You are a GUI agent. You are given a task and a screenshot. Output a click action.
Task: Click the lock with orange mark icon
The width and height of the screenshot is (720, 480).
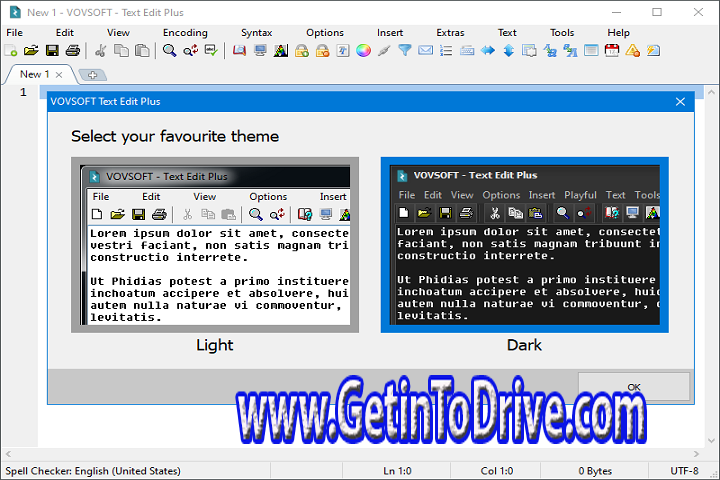(322, 51)
